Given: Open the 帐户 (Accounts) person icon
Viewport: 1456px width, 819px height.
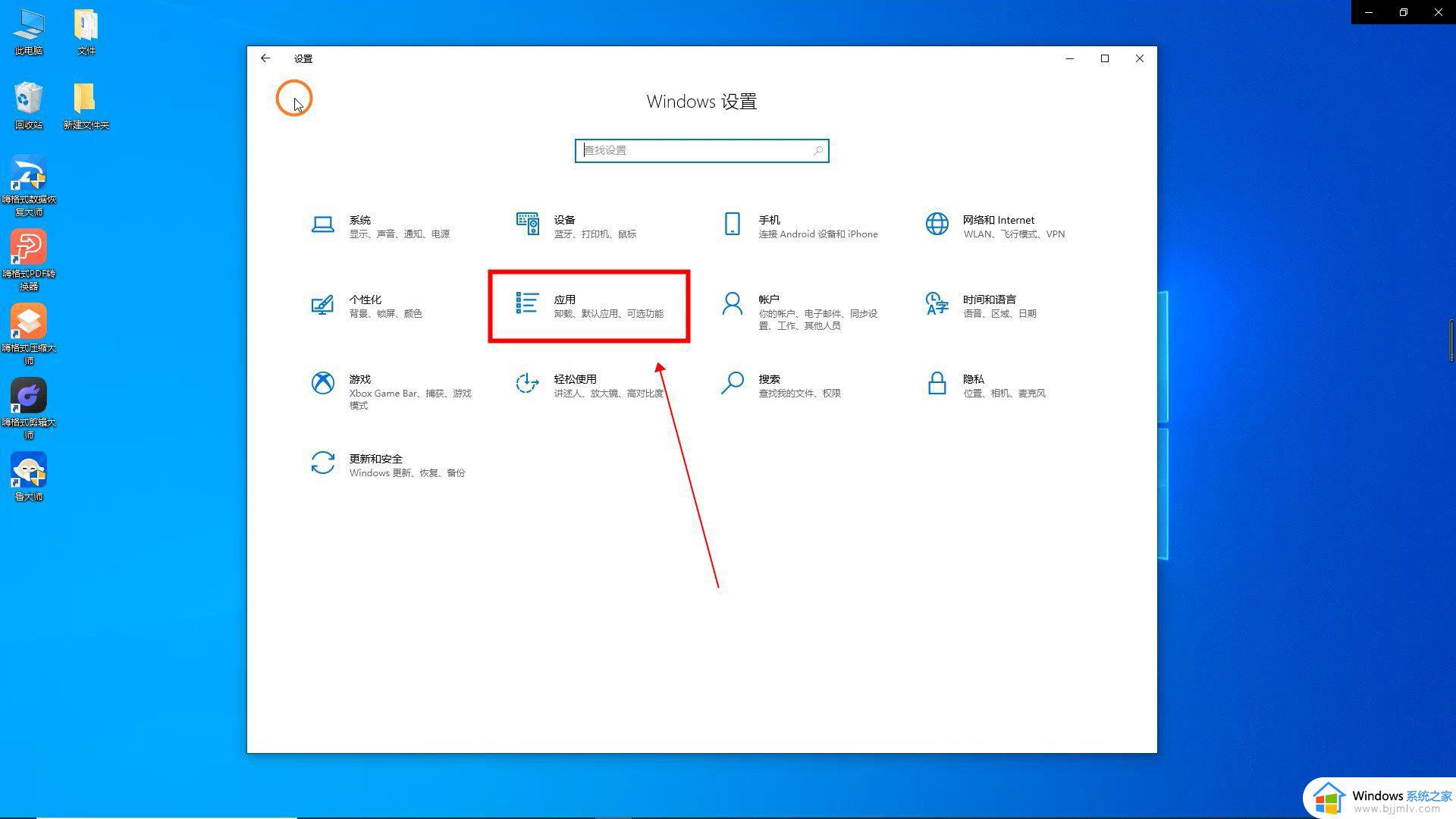Looking at the screenshot, I should (x=732, y=303).
